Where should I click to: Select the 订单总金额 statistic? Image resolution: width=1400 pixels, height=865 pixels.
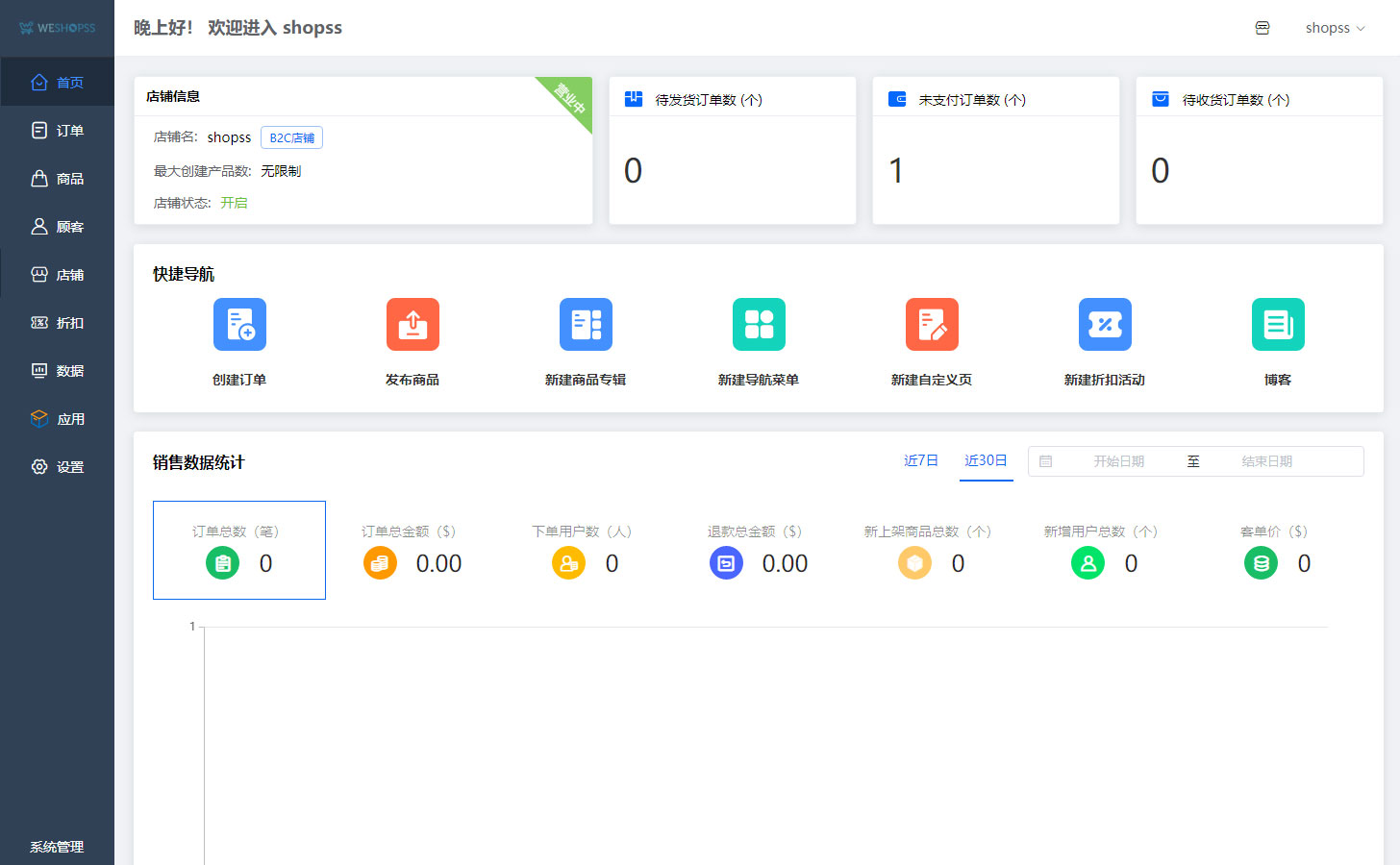coord(412,550)
